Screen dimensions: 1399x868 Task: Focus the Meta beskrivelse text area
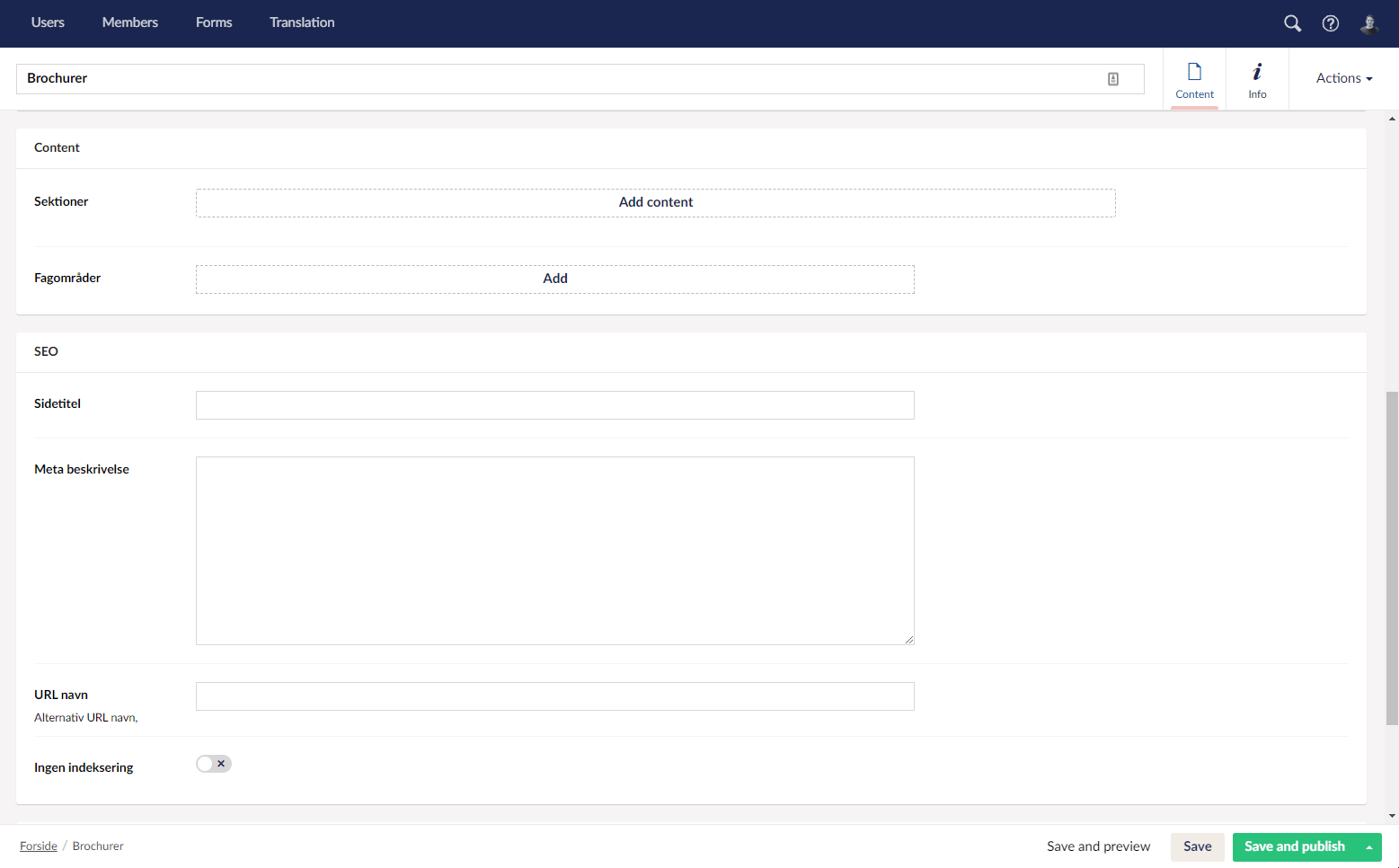click(555, 551)
